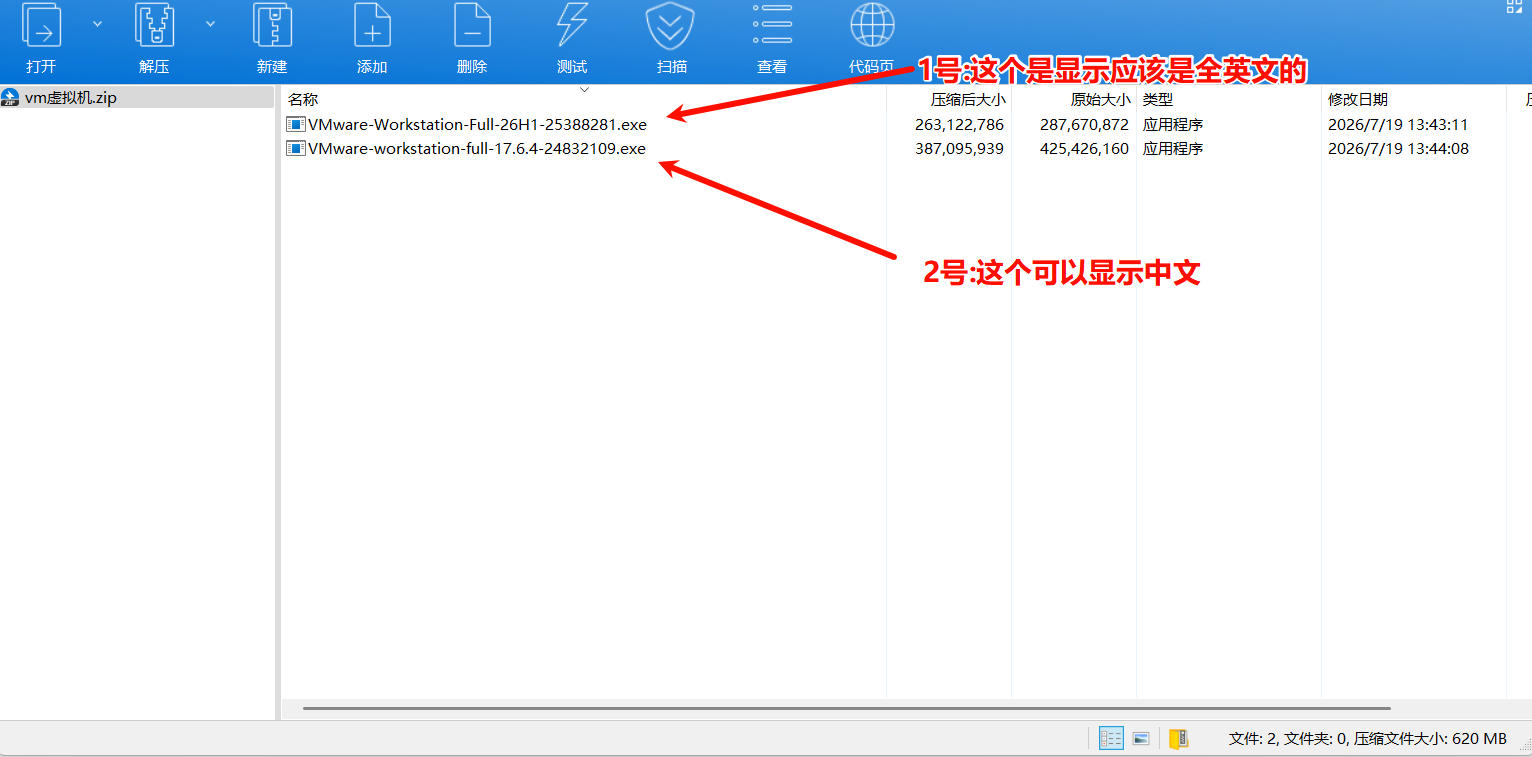
Task: Choose the 添加 (Add) toolbar icon
Action: 372,27
